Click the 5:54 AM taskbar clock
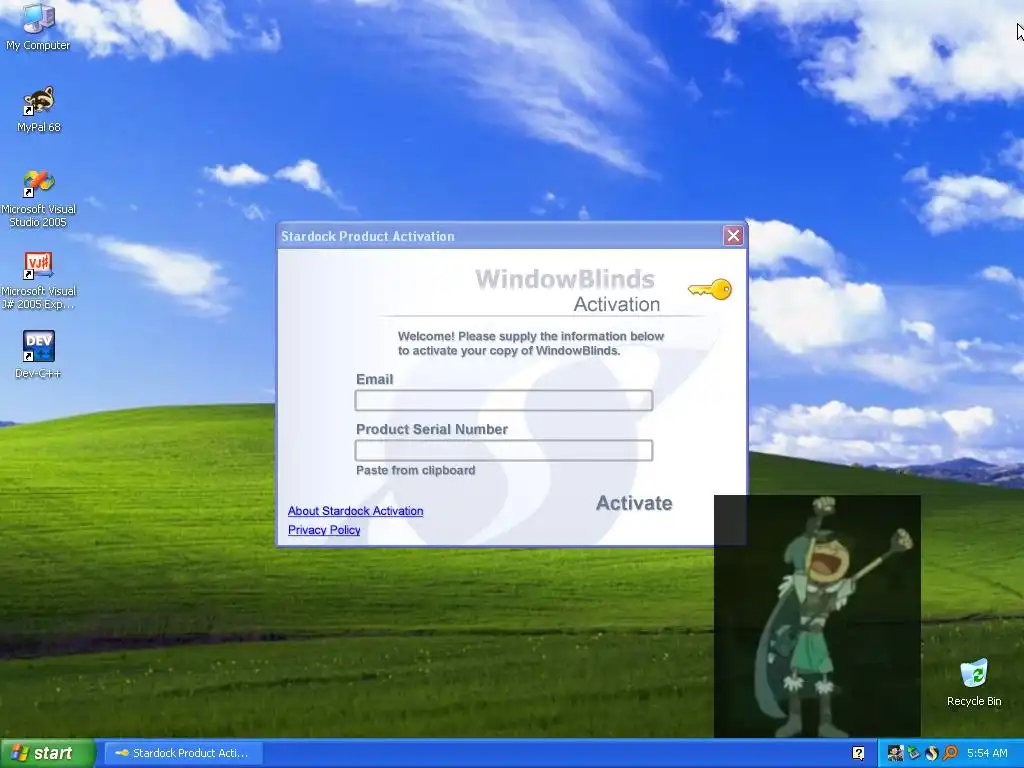Viewport: 1024px width, 768px height. click(x=987, y=753)
